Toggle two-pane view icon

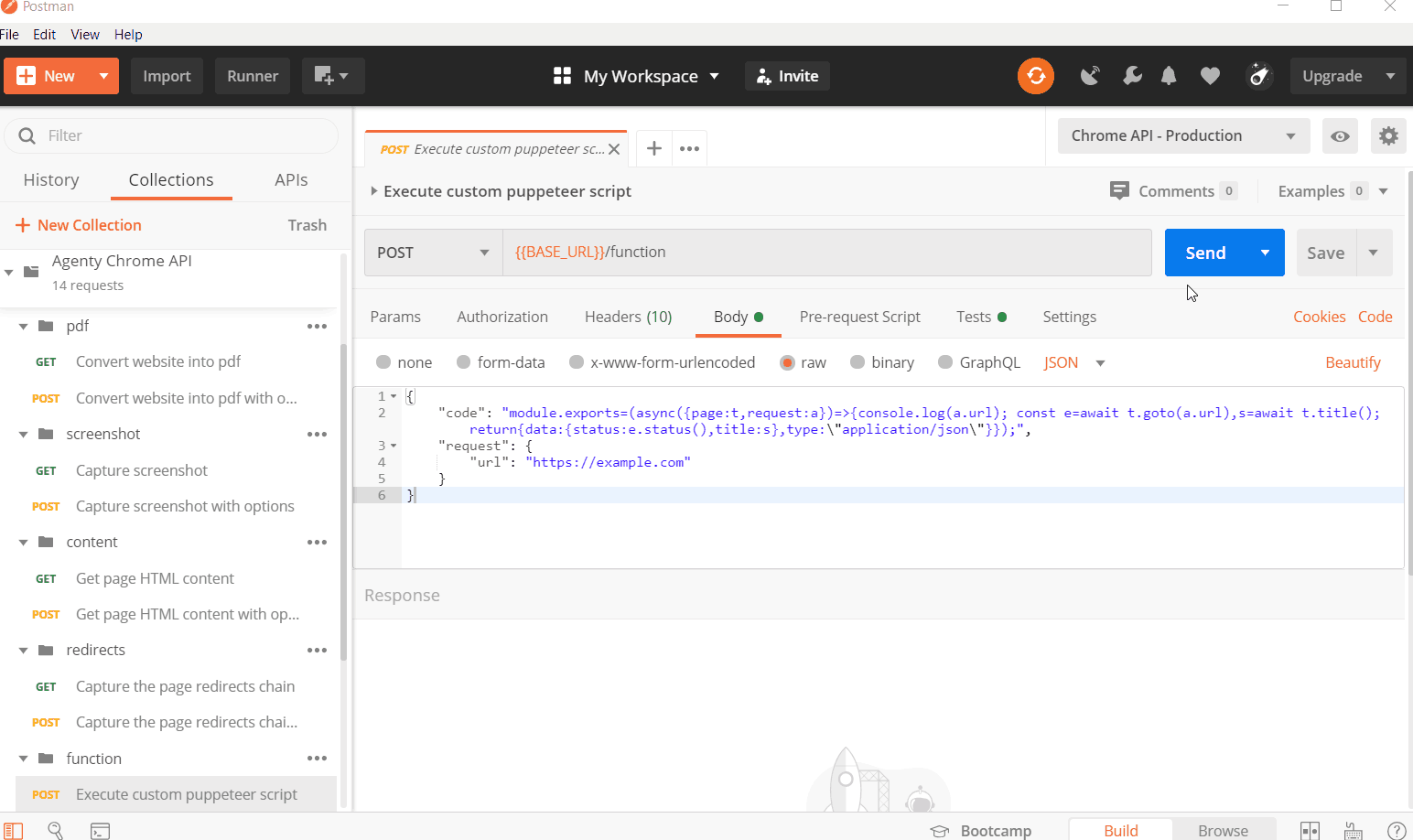(1311, 830)
